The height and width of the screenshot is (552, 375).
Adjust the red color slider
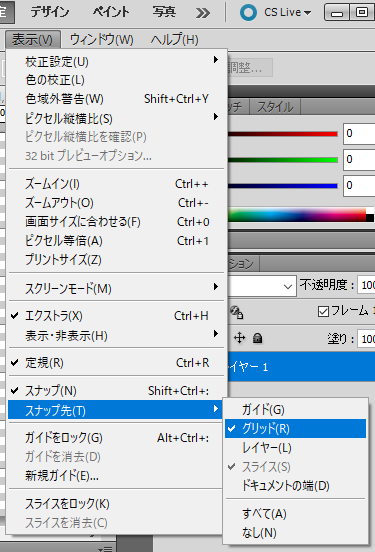[283, 134]
